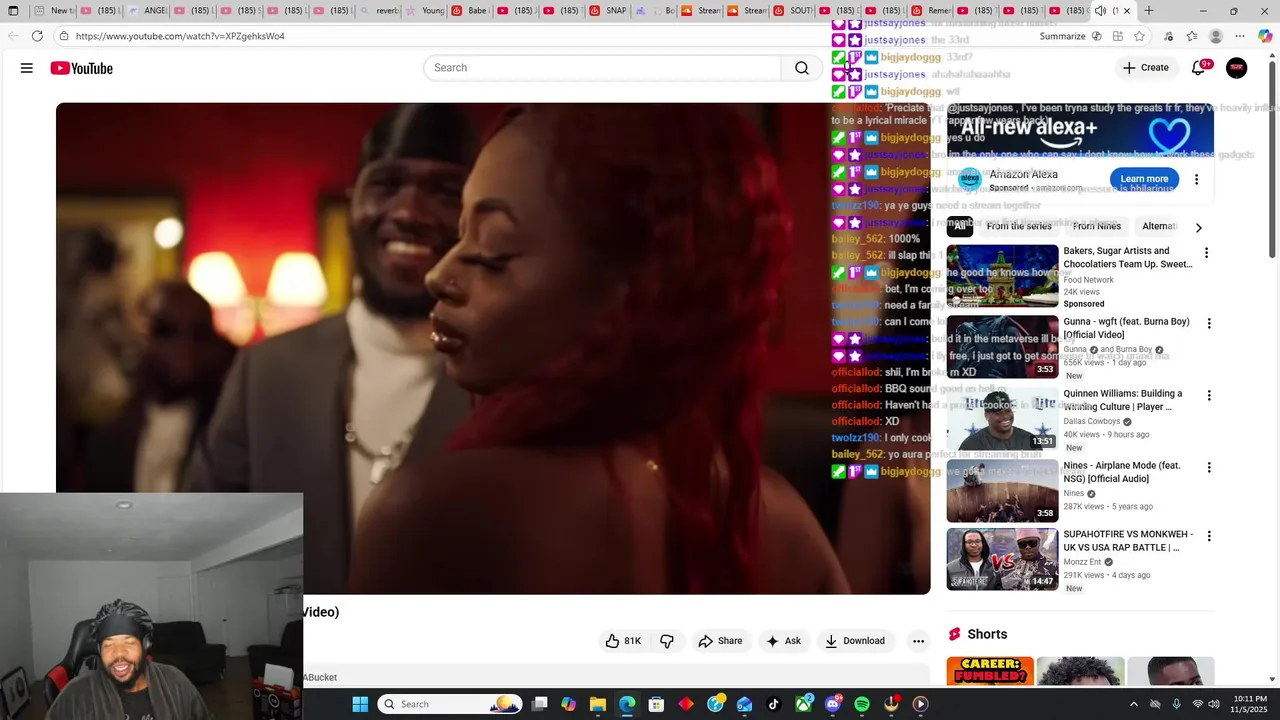Open Quinnen Williams video thumbnail
1280x720 pixels.
point(1002,419)
